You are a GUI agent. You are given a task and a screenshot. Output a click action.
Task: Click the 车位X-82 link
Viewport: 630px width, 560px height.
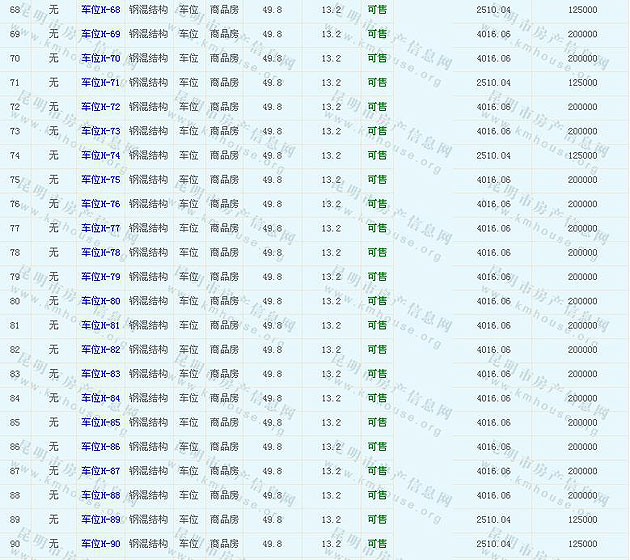100,350
